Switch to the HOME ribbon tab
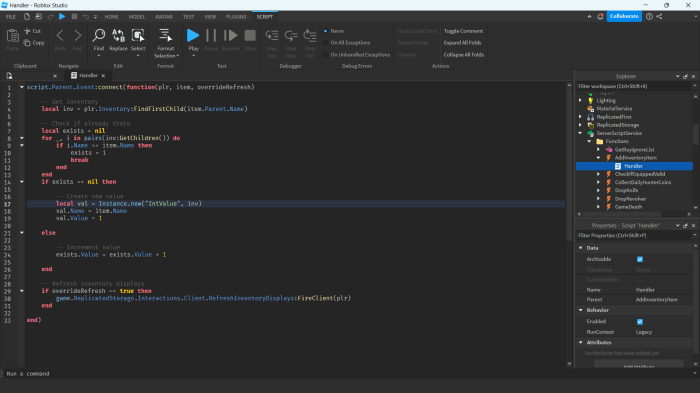 [x=112, y=17]
